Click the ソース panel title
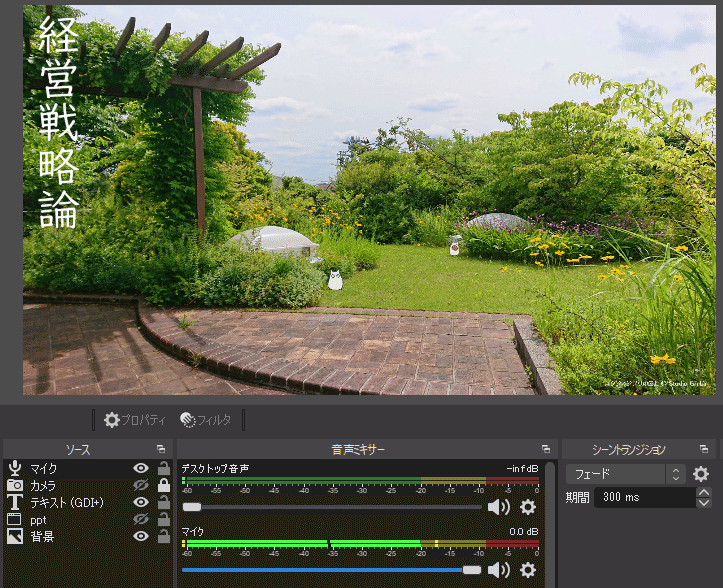 tap(77, 450)
